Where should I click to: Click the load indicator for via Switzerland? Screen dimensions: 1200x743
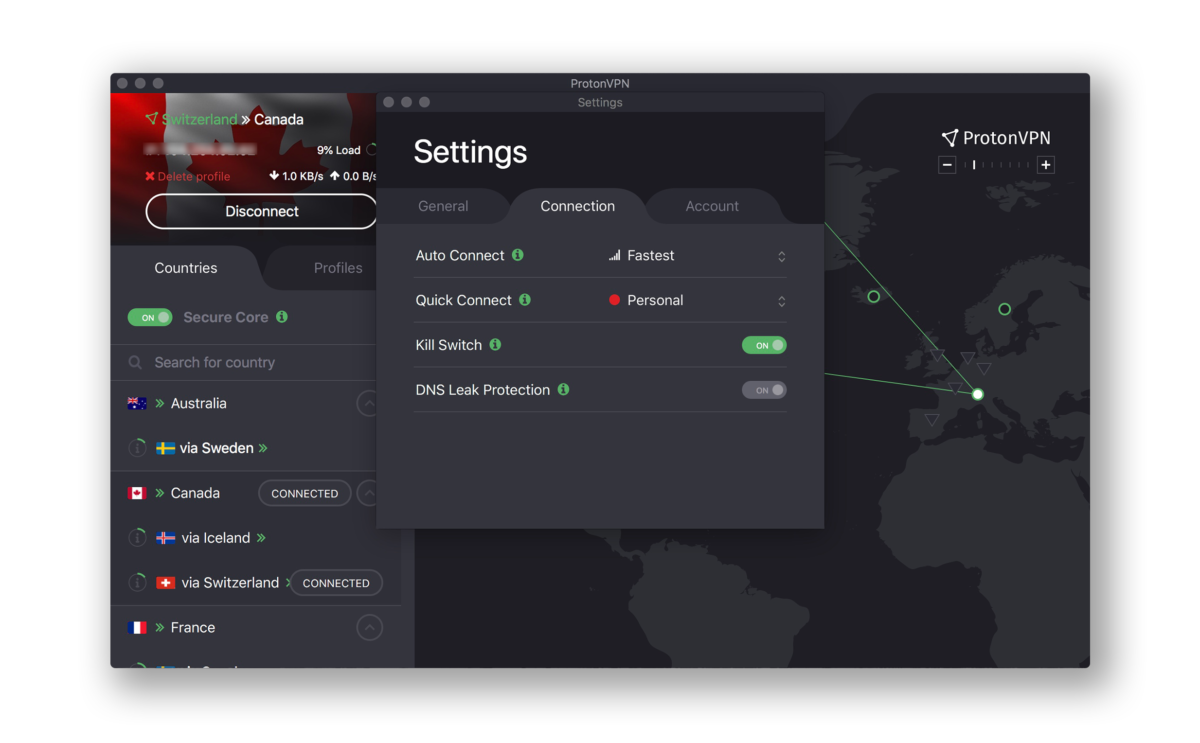click(137, 583)
